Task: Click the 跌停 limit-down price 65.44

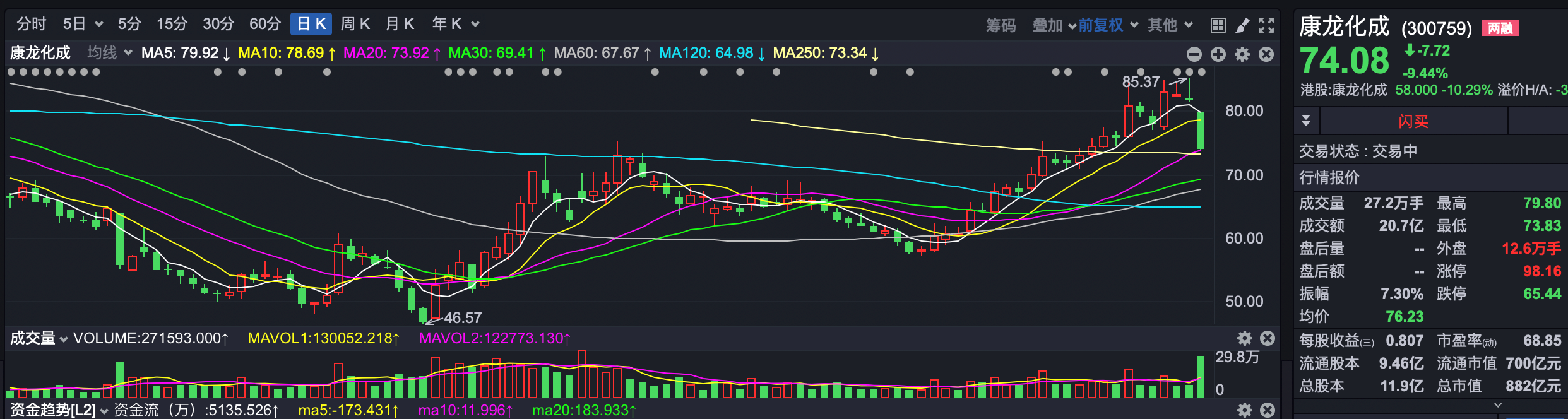Action: (x=1542, y=294)
